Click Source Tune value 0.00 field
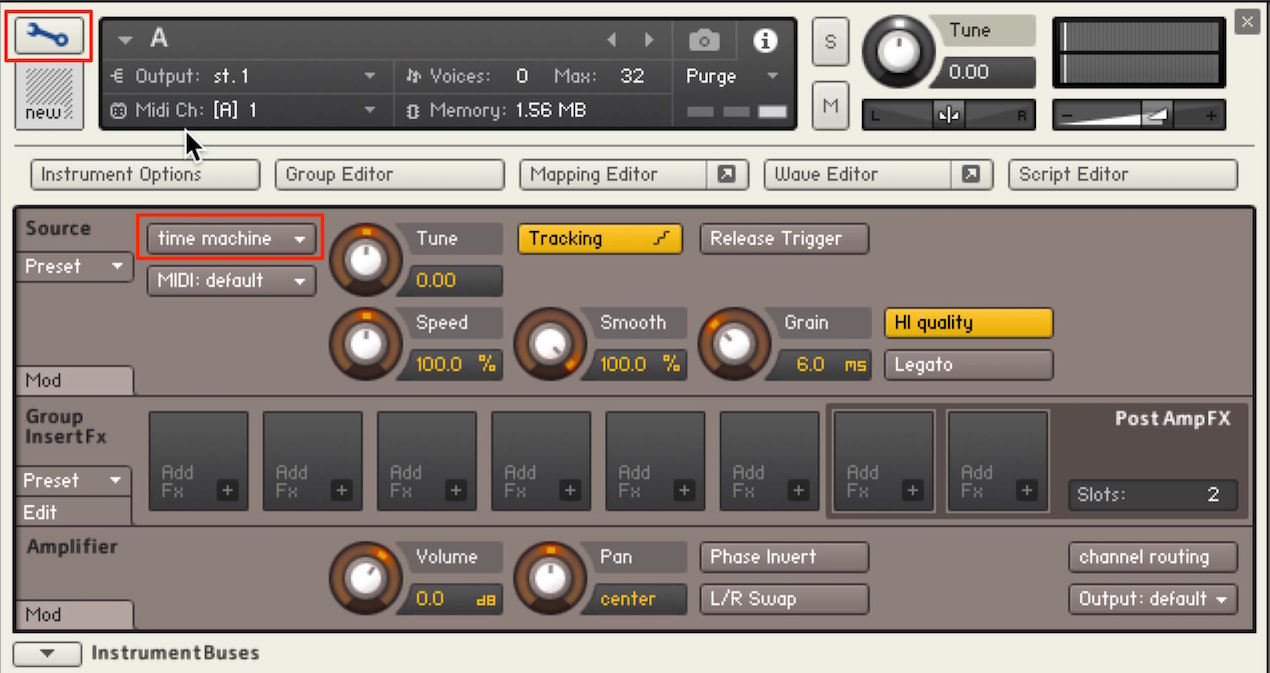Image resolution: width=1270 pixels, height=673 pixels. pos(451,281)
